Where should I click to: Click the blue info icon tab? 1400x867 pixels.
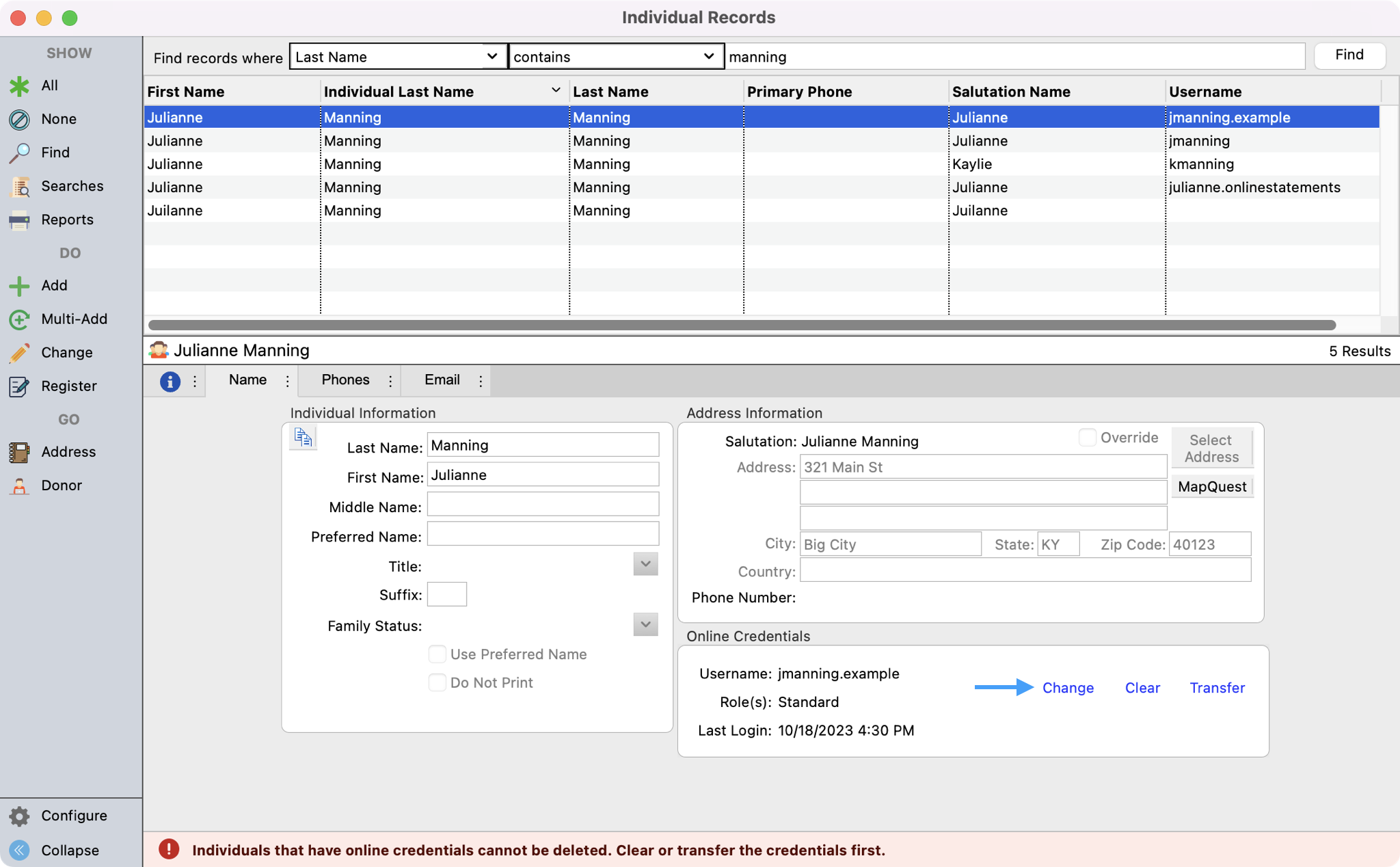(170, 381)
